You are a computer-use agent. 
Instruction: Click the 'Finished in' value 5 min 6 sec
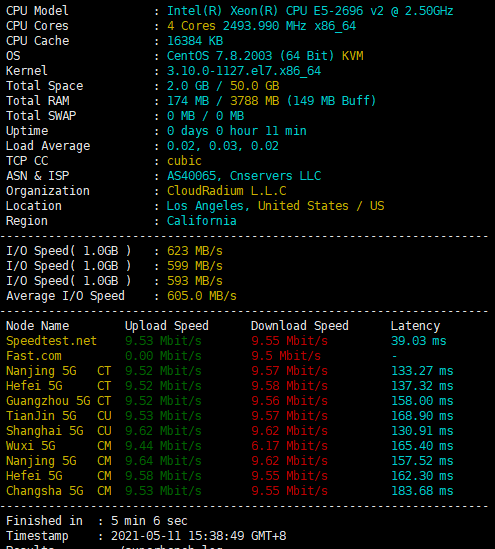coord(149,521)
